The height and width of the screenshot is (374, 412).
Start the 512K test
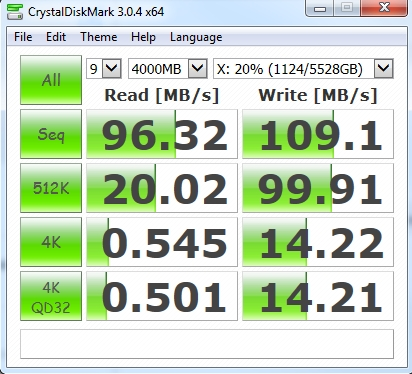point(51,188)
